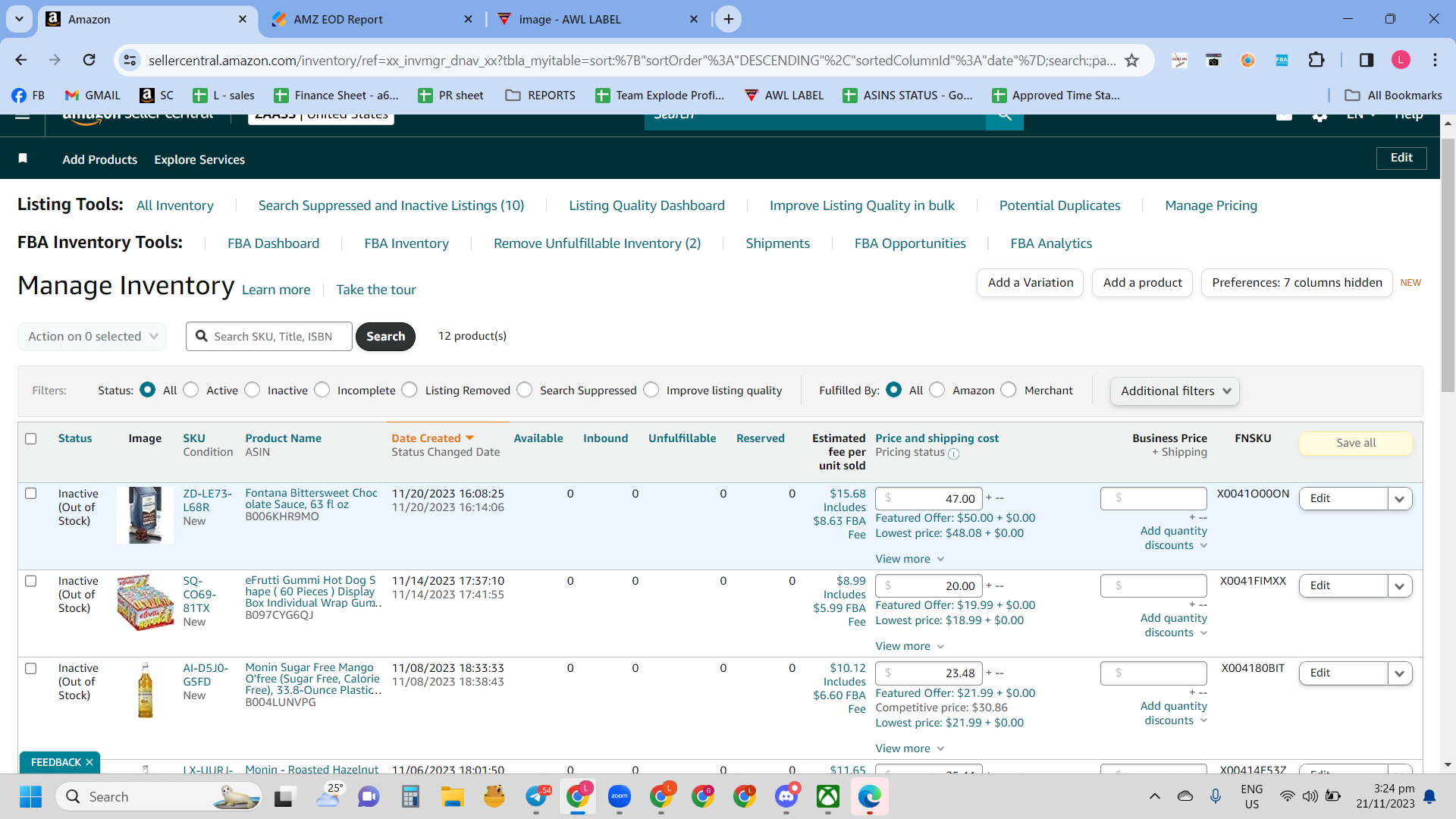Screen dimensions: 1456x819
Task: Open the GMAIL bookmark
Action: click(93, 95)
